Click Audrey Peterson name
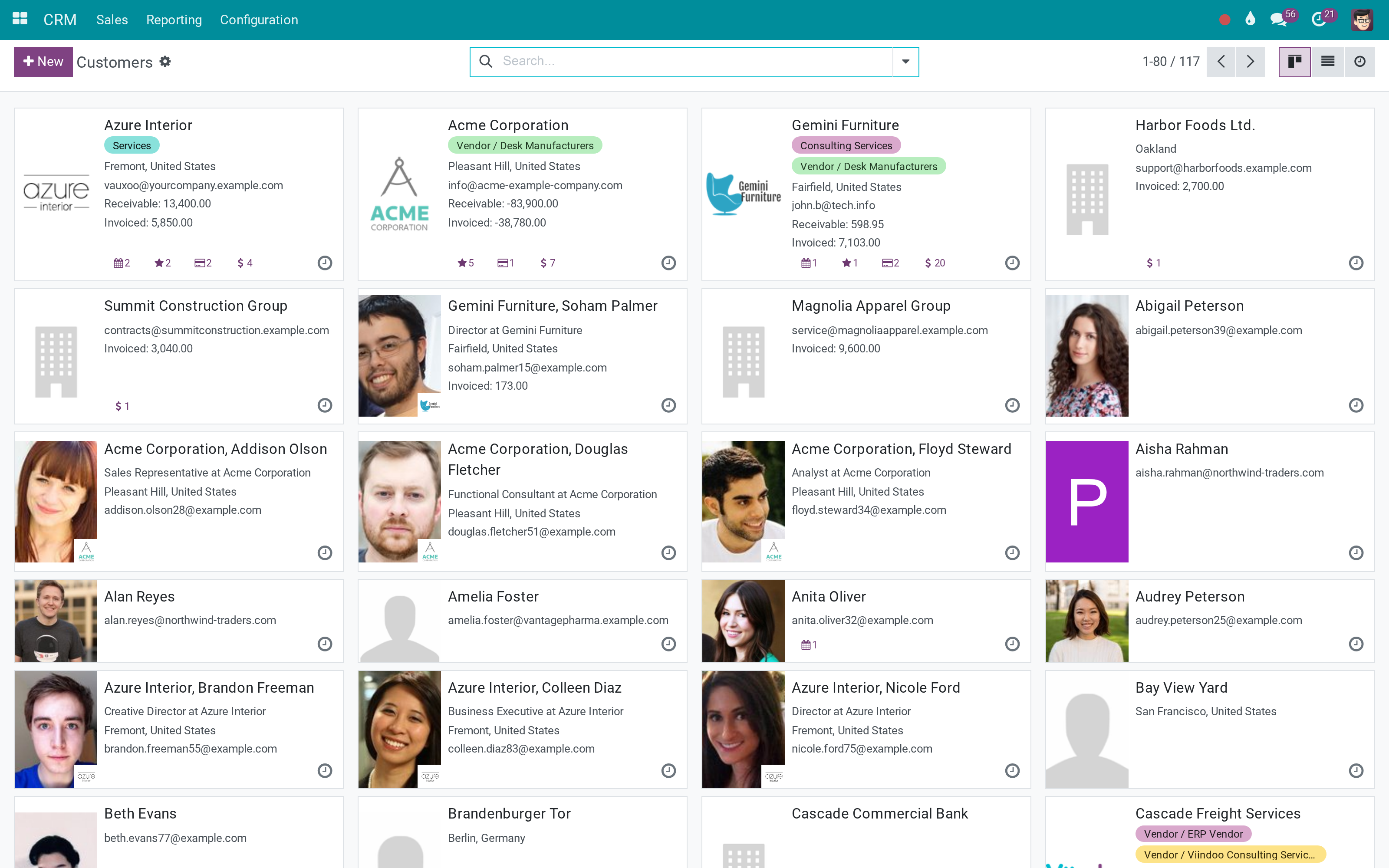 (x=1190, y=596)
